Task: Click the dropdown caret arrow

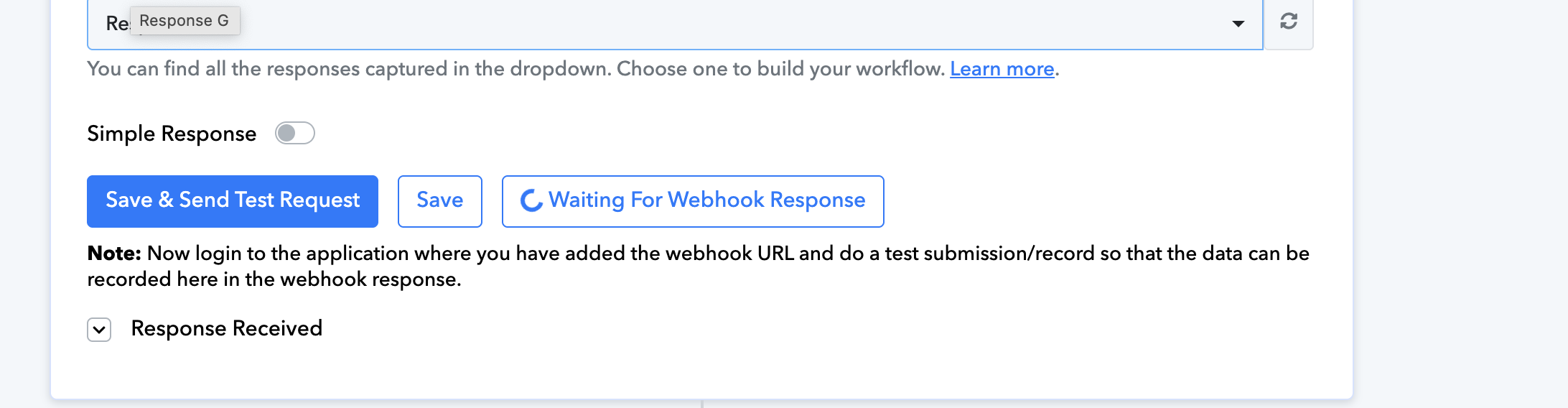Action: coord(1238,24)
